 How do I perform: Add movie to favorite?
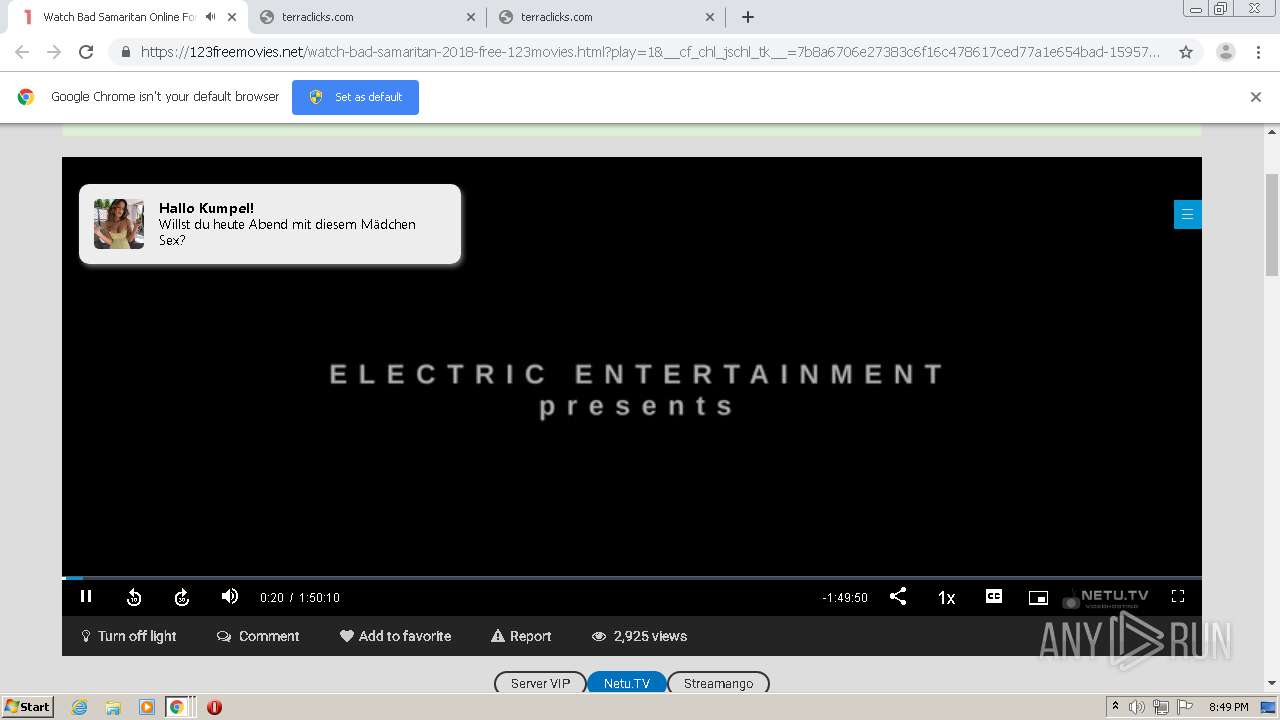[395, 636]
